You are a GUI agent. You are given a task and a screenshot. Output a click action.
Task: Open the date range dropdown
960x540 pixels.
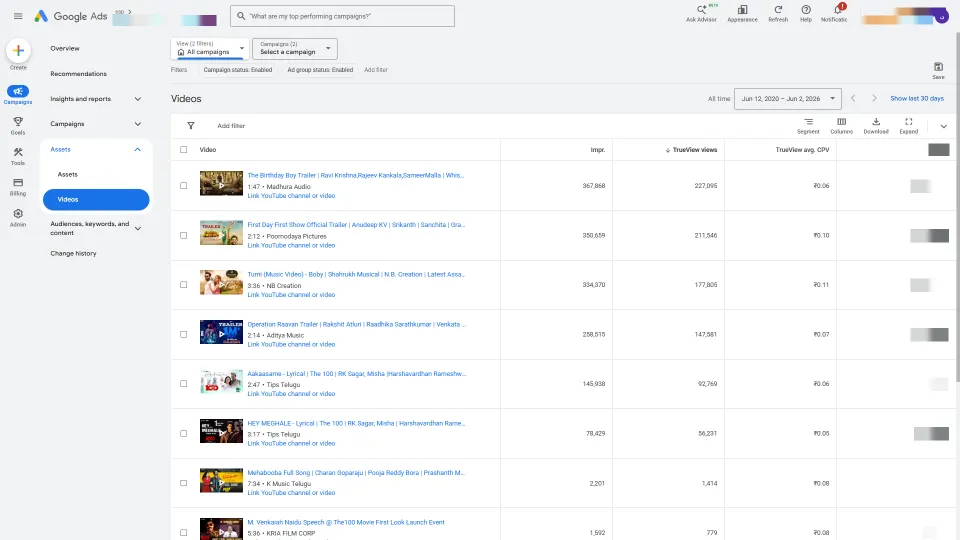click(787, 99)
